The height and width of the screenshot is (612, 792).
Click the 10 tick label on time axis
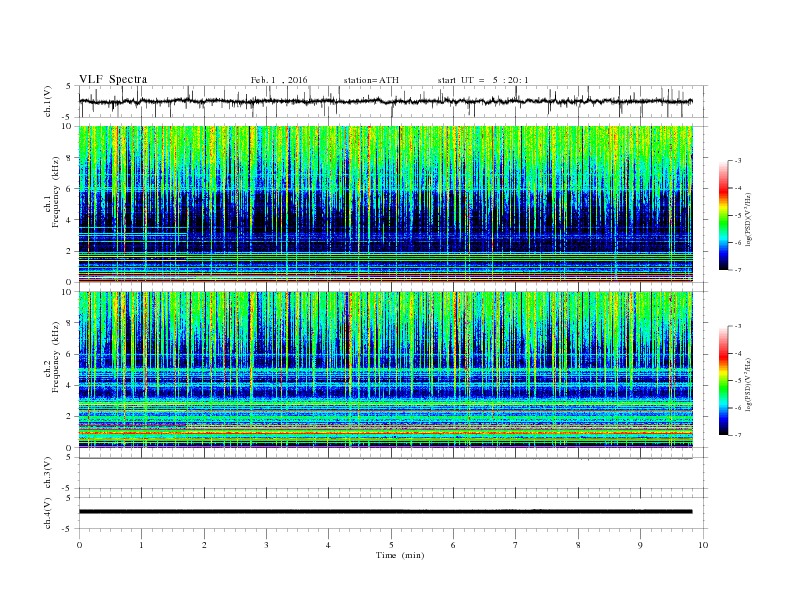click(x=703, y=545)
